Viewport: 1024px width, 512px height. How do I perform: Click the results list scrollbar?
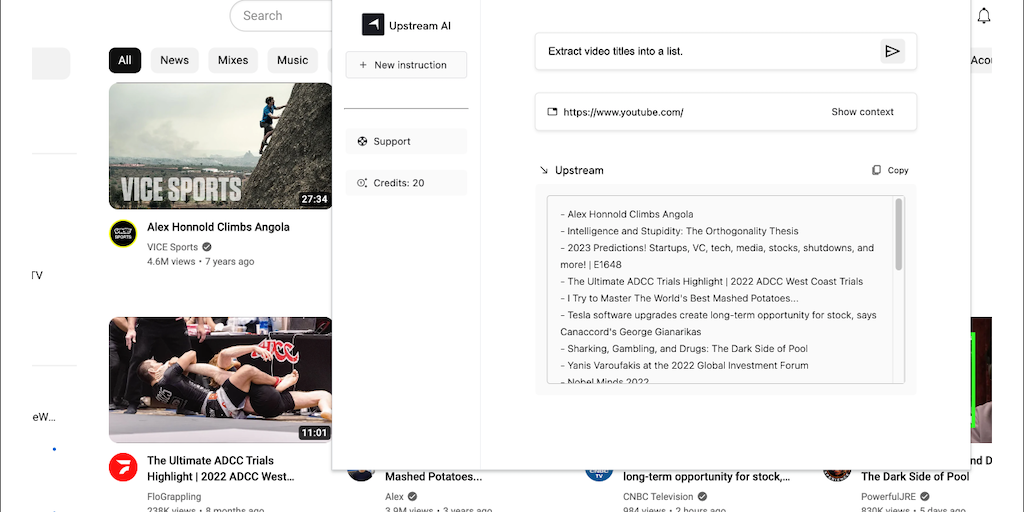click(x=898, y=235)
